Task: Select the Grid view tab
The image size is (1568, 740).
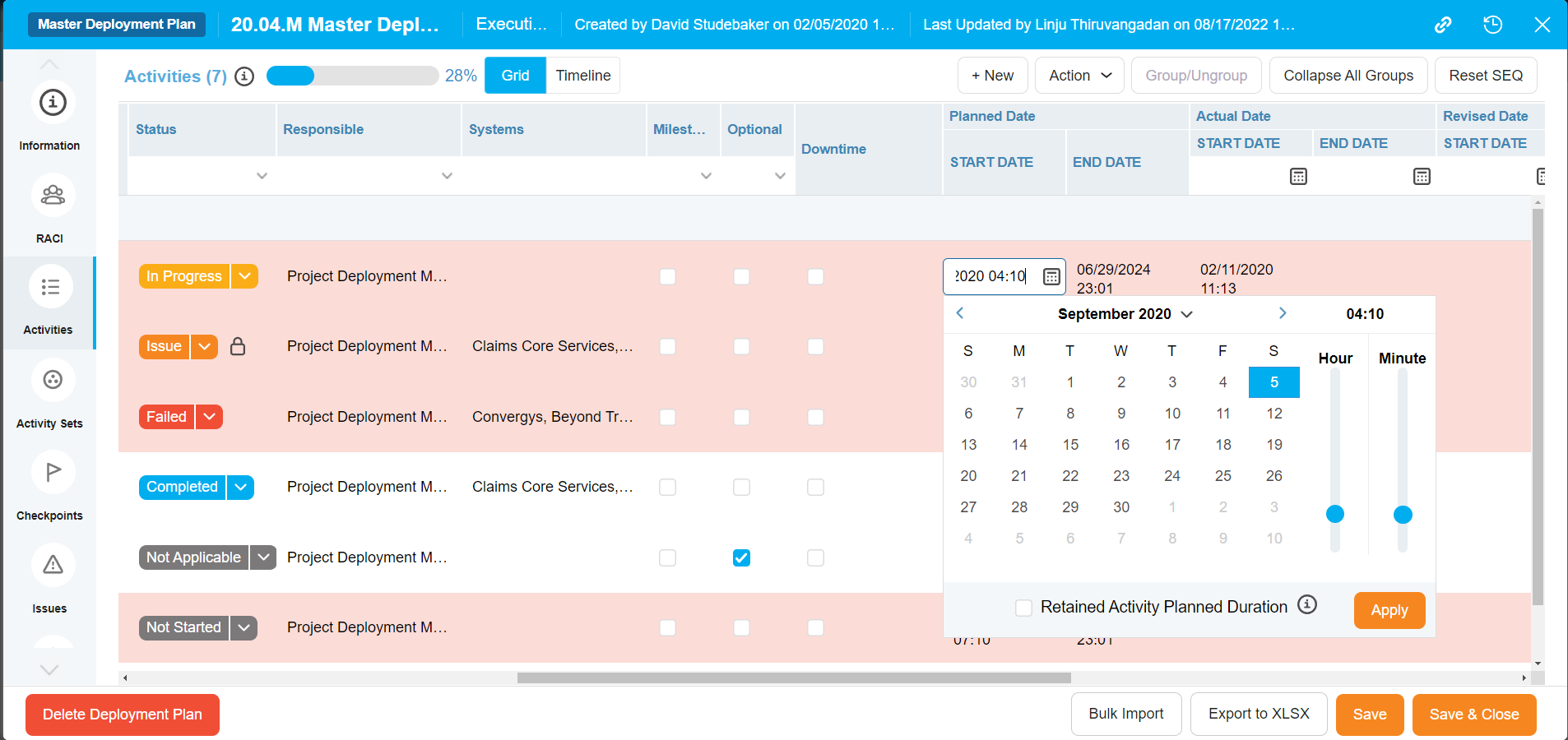Action: pos(515,76)
